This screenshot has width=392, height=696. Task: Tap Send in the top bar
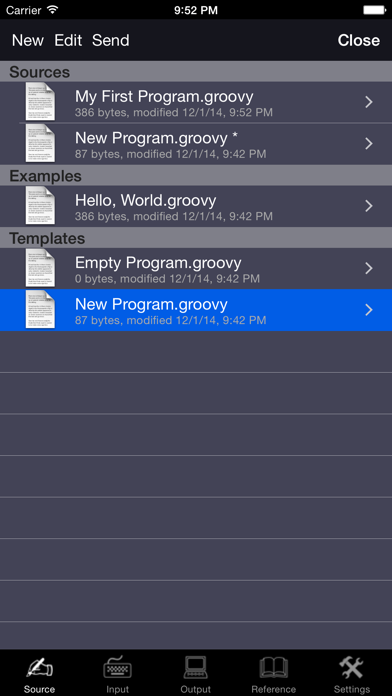tap(111, 40)
